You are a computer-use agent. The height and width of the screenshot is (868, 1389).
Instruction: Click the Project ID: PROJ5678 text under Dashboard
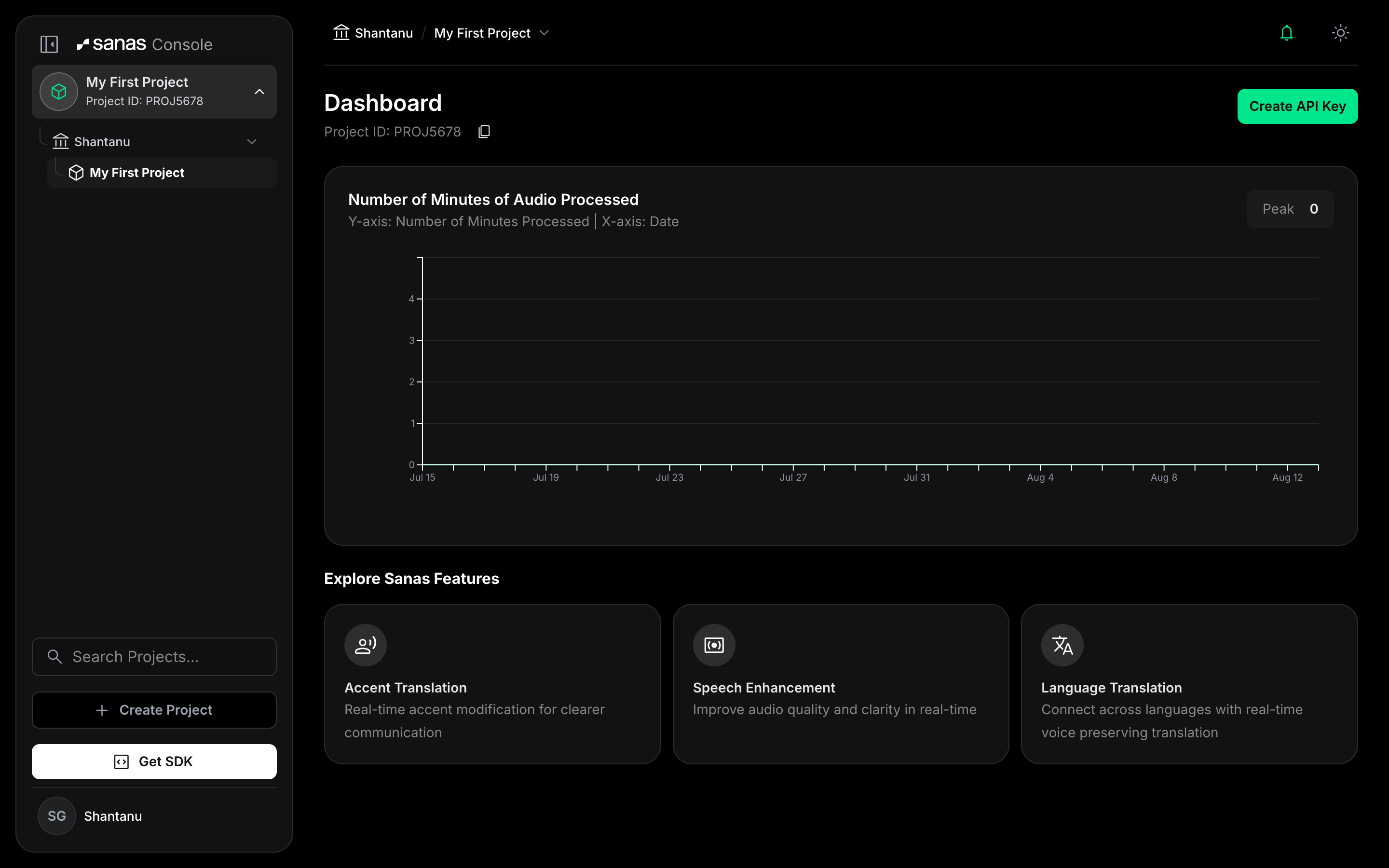point(393,132)
